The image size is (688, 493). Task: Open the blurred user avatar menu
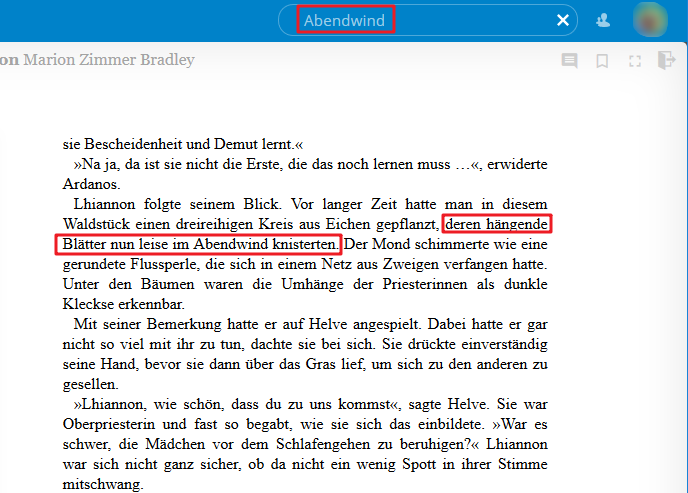pyautogui.click(x=650, y=20)
